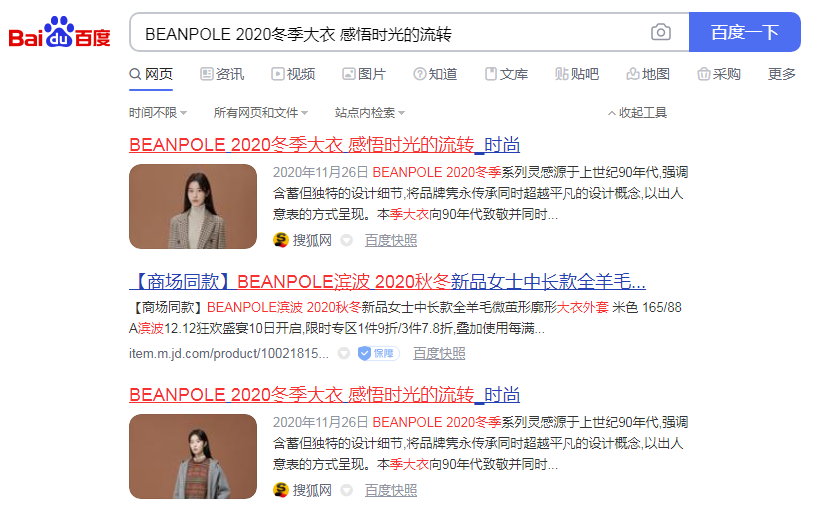Expand dropdown arrow beside third 搜狐网
823x518 pixels.
click(346, 490)
